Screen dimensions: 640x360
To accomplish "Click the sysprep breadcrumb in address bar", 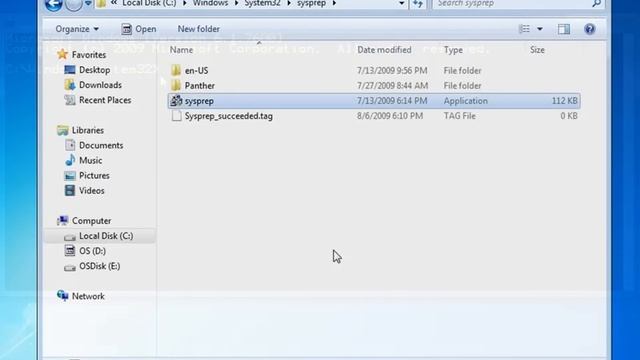I will click(x=311, y=3).
